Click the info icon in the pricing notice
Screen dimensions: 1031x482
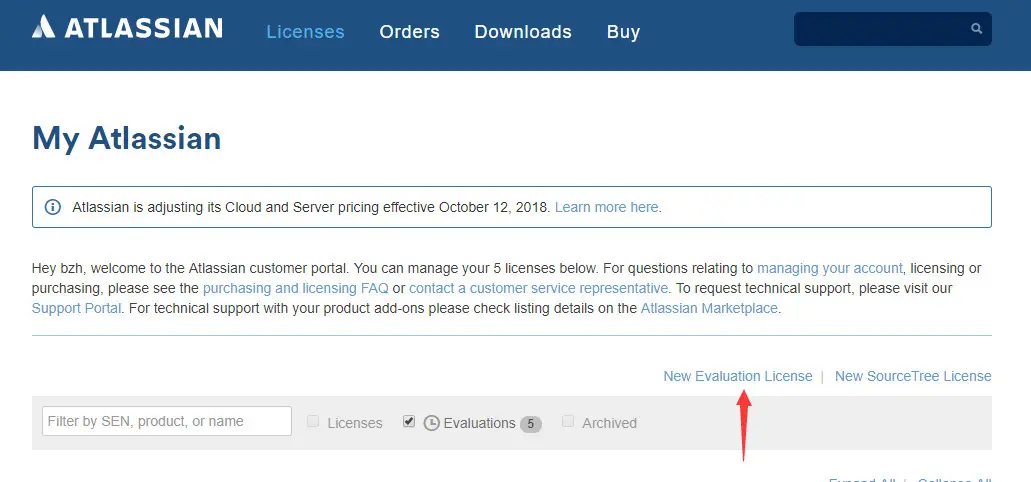coord(53,207)
